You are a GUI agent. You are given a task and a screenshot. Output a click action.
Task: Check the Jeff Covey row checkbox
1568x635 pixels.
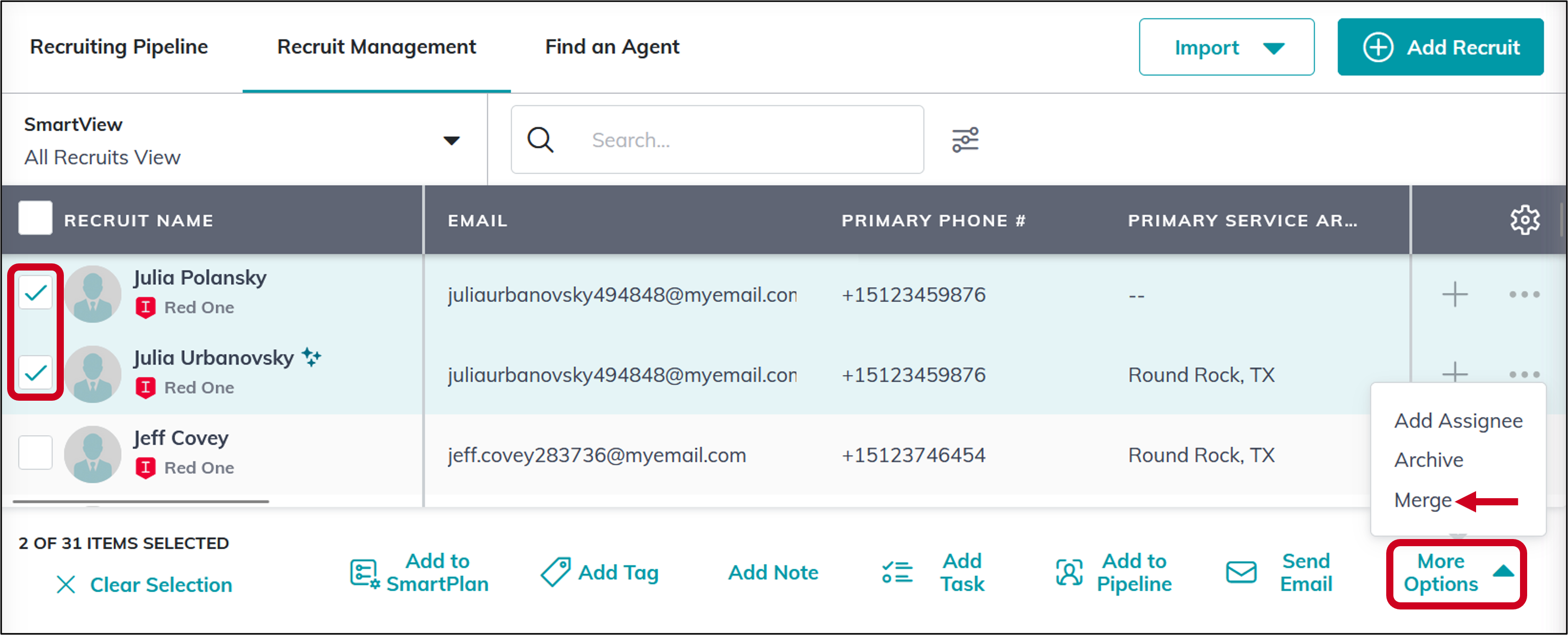click(35, 452)
